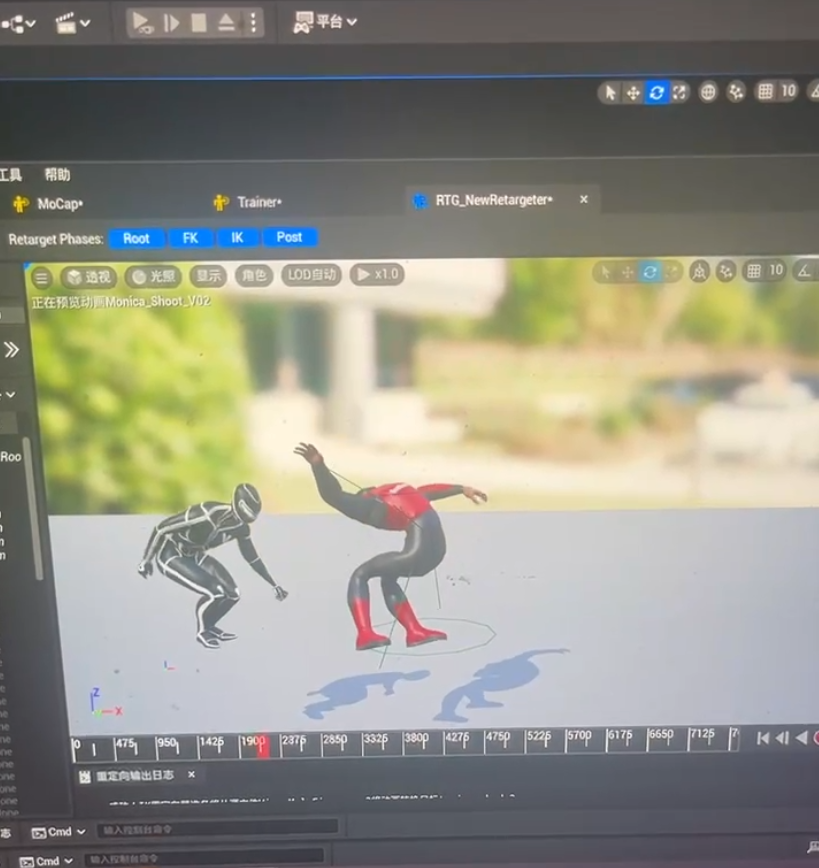The image size is (819, 868).
Task: Pick the scale tool in upper toolbar
Action: [x=679, y=92]
